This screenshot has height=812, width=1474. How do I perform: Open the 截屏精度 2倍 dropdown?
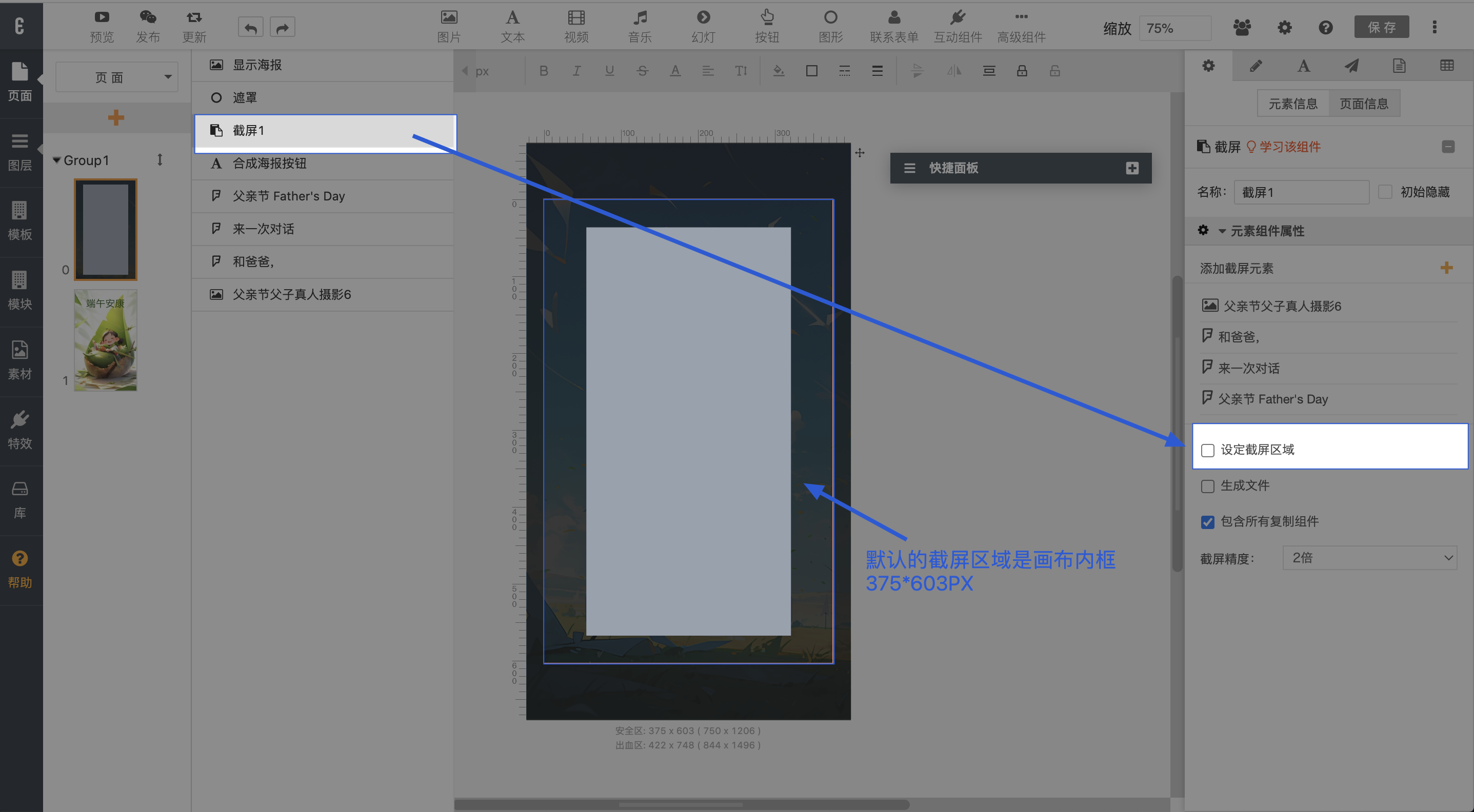1370,558
